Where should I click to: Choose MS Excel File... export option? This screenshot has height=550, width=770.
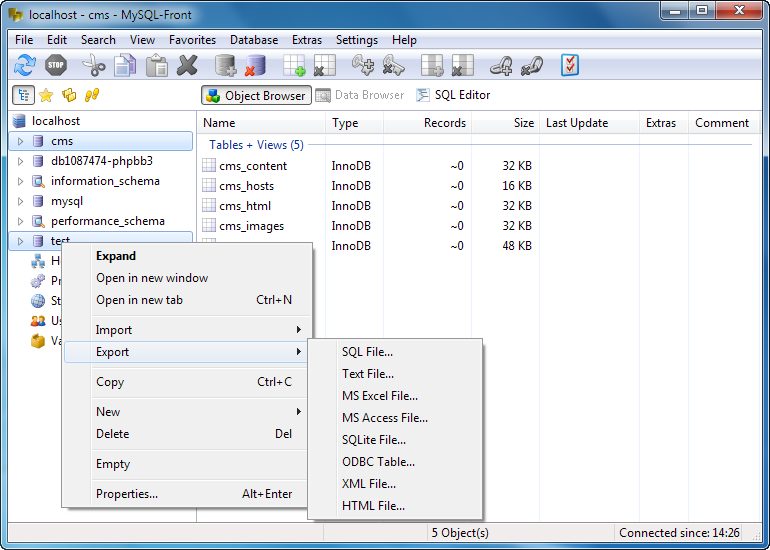click(380, 396)
